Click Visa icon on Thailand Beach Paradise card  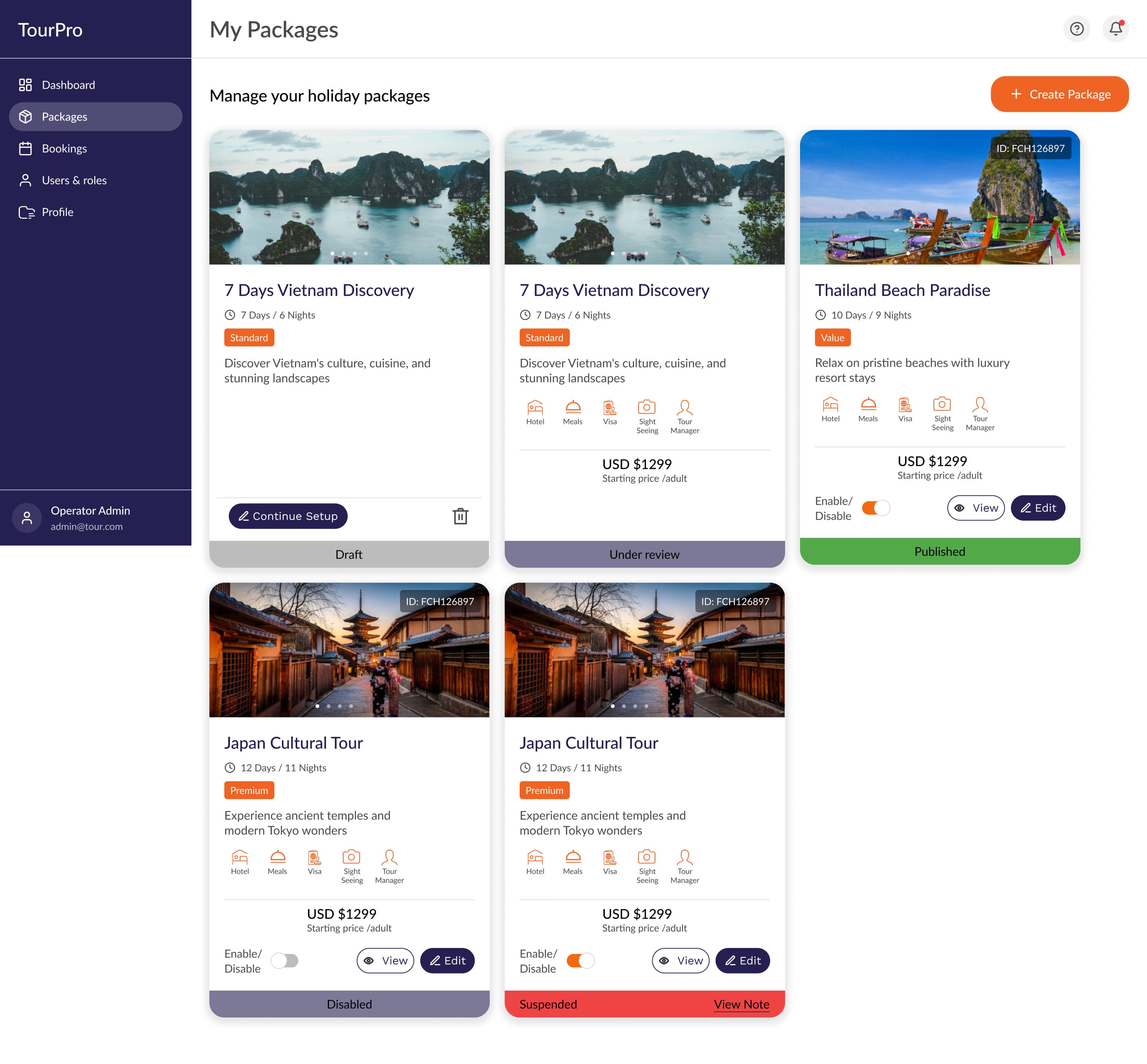(x=905, y=405)
